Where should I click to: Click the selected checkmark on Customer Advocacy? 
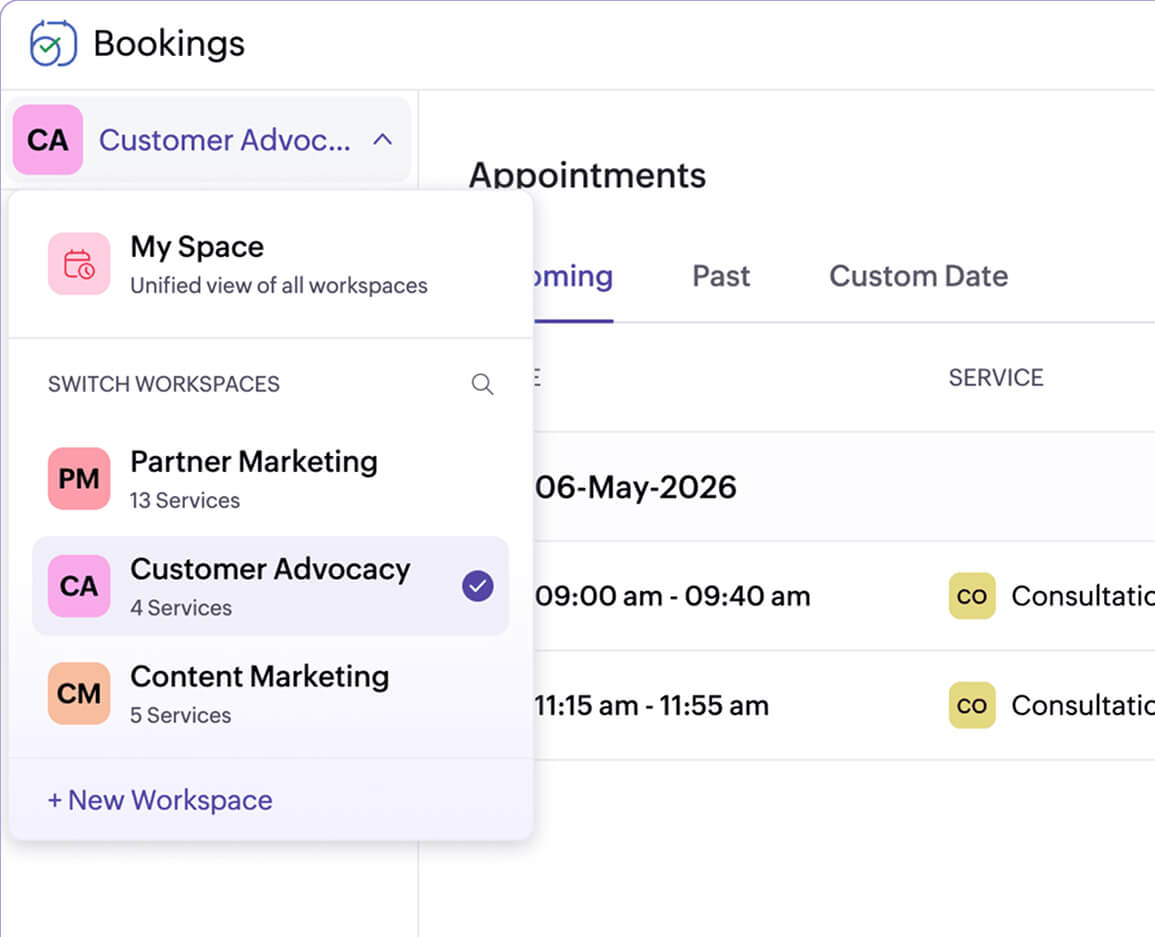478,586
